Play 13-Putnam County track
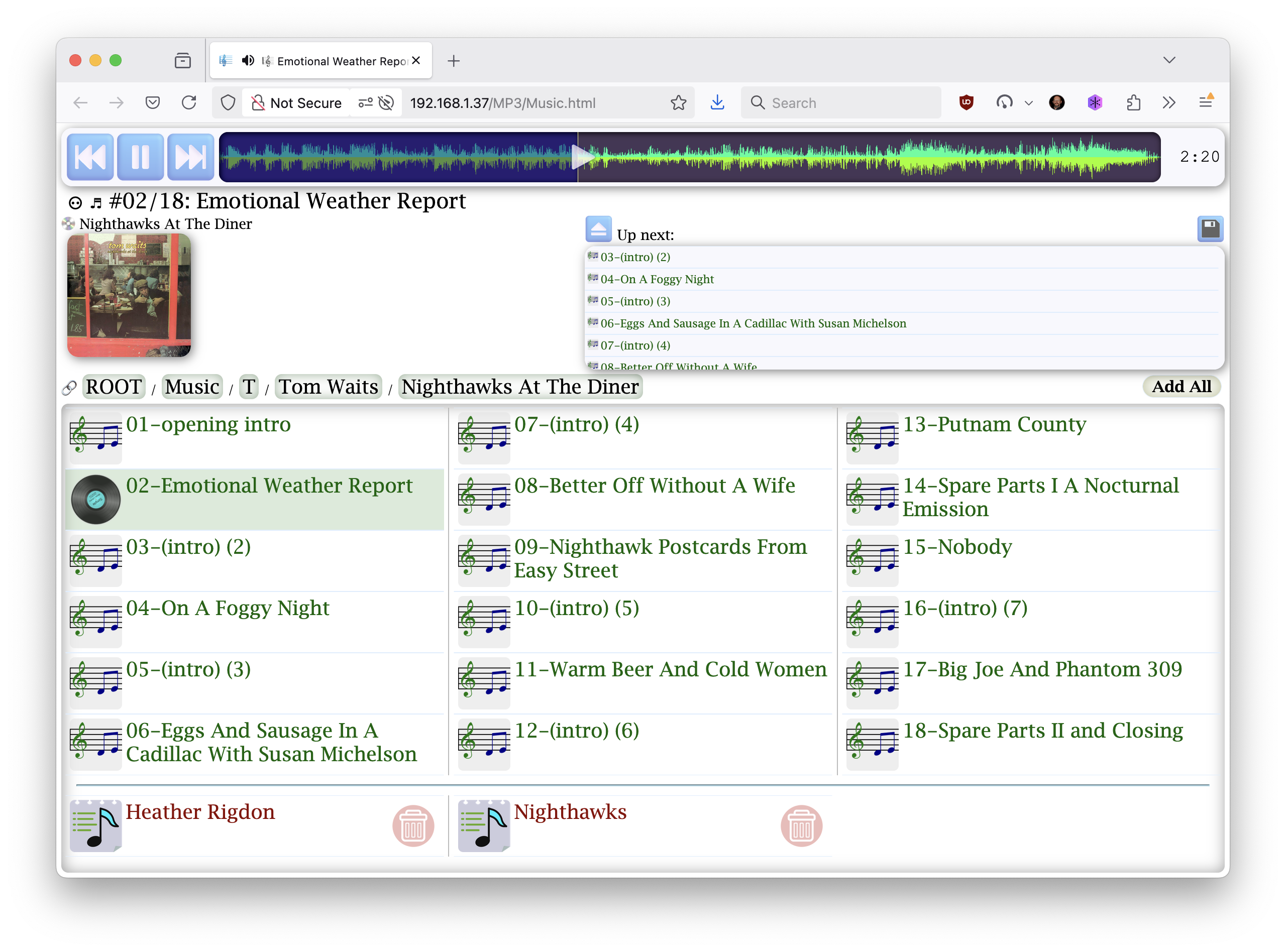The image size is (1286, 952). [x=994, y=425]
